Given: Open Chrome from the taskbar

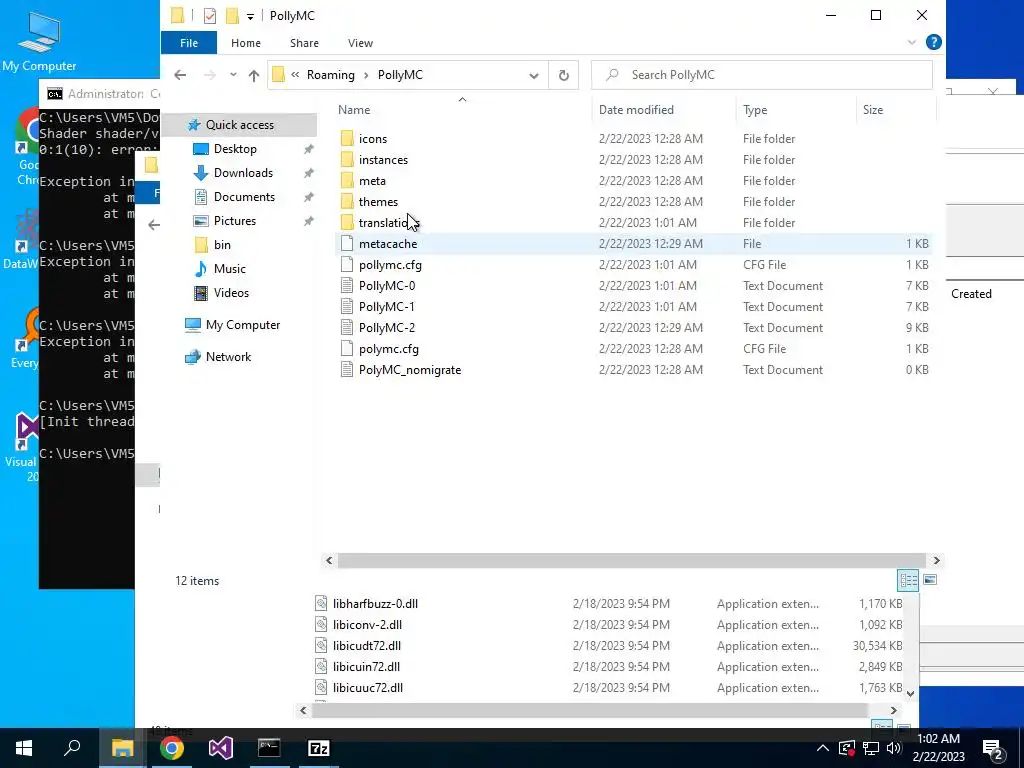Looking at the screenshot, I should click(172, 748).
